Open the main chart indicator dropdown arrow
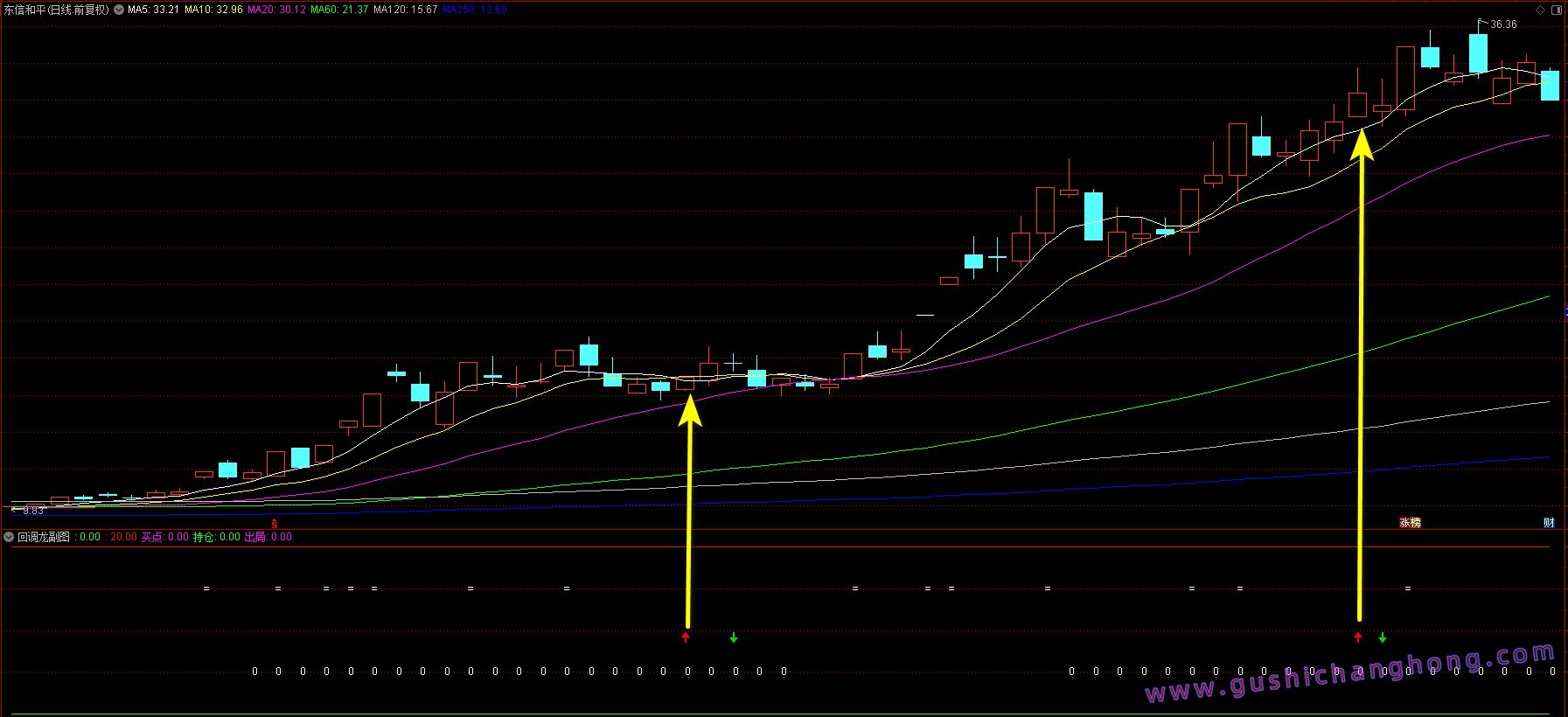 pyautogui.click(x=119, y=10)
